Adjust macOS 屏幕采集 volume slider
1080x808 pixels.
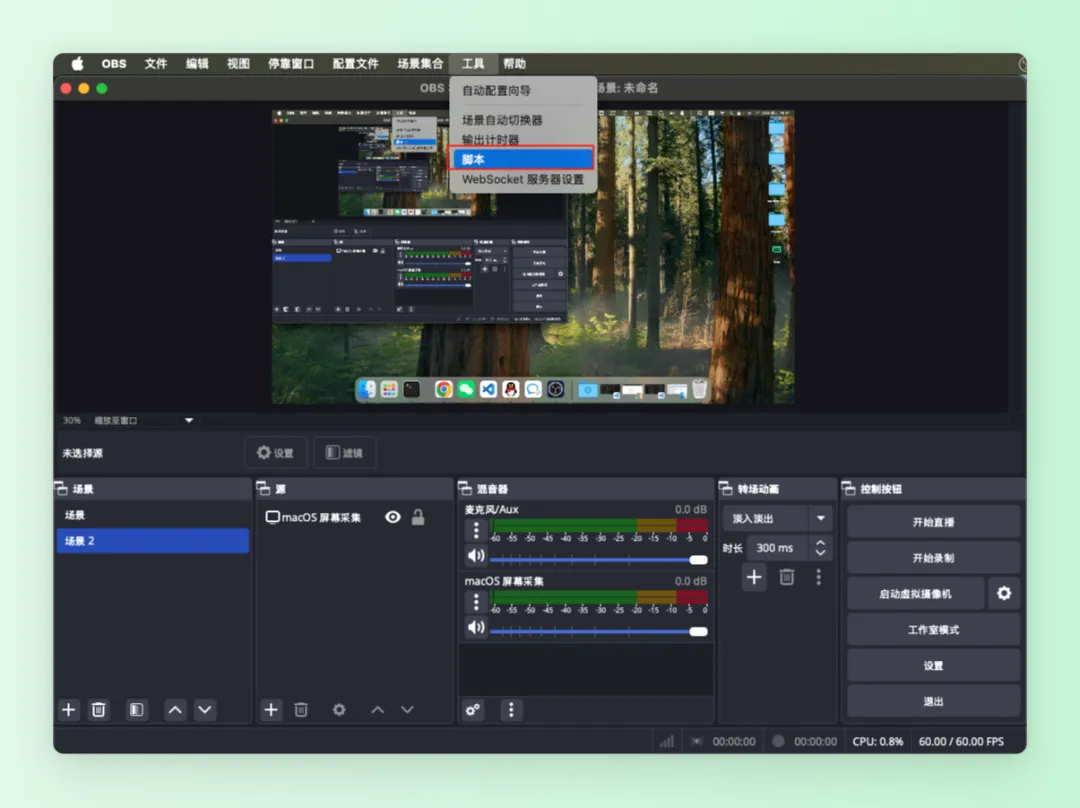tap(598, 631)
